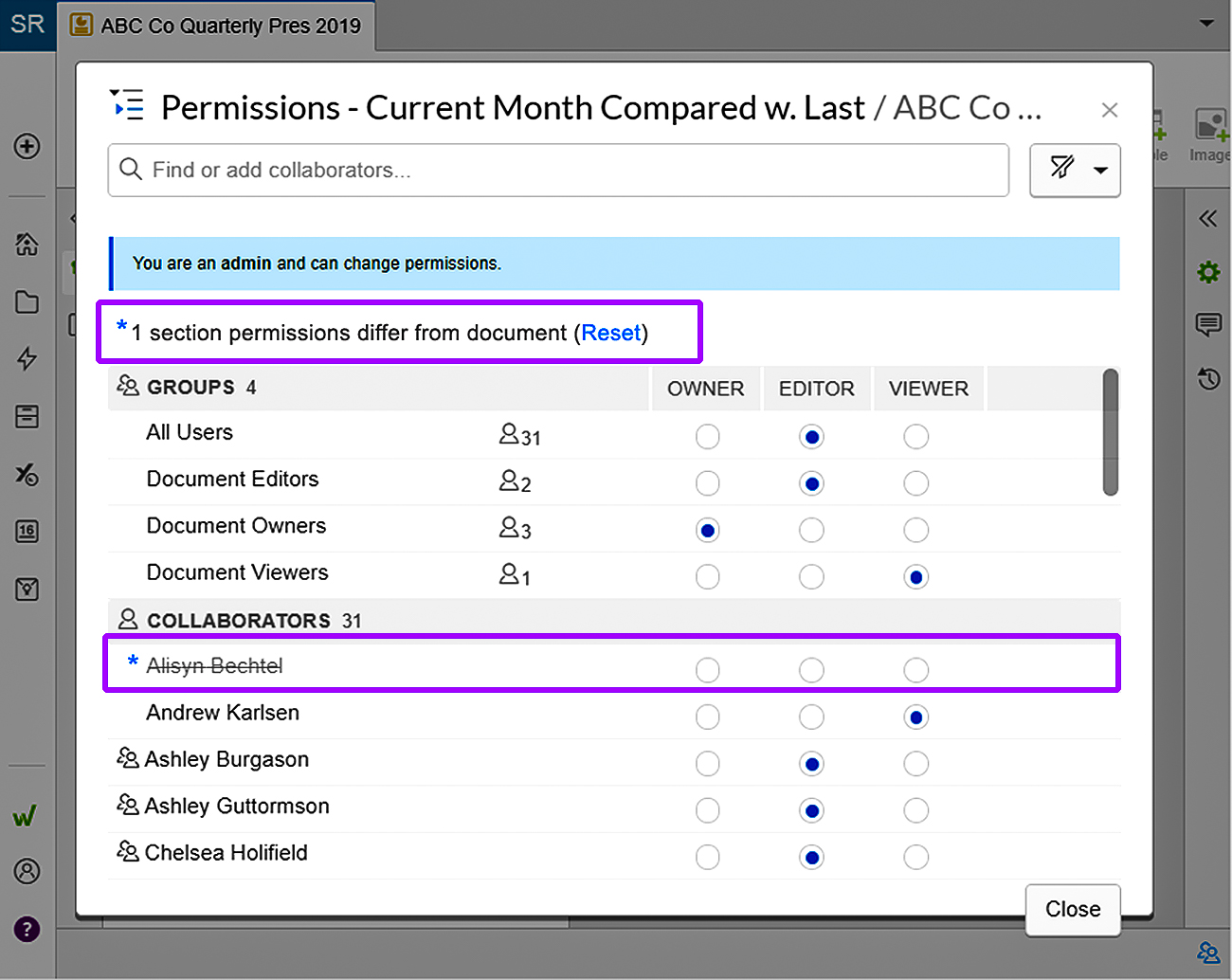Select Owner radio for Andrew Karlsen
The height and width of the screenshot is (980, 1232).
point(707,717)
